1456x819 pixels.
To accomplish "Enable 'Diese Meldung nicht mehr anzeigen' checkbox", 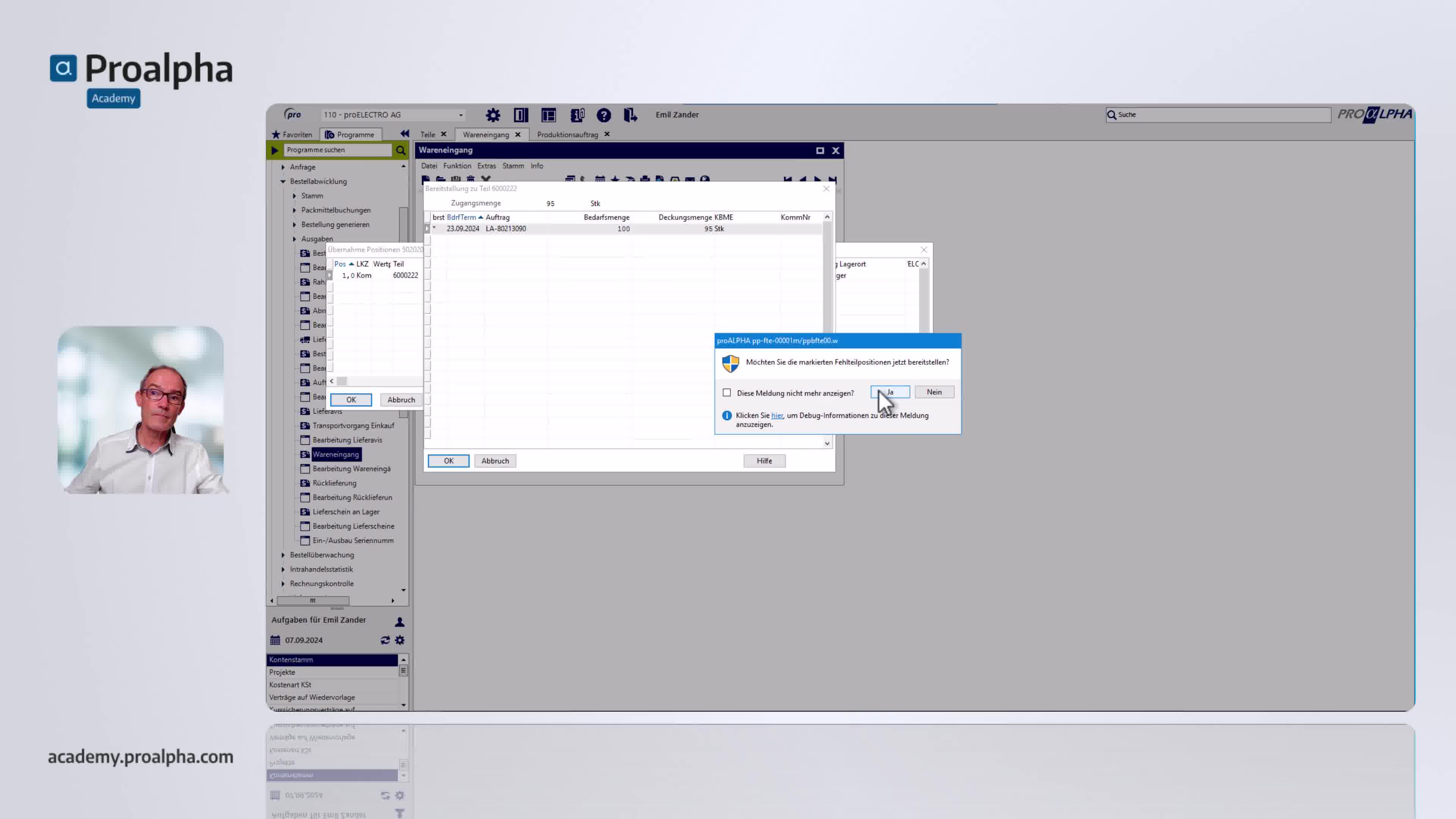I will point(727,393).
